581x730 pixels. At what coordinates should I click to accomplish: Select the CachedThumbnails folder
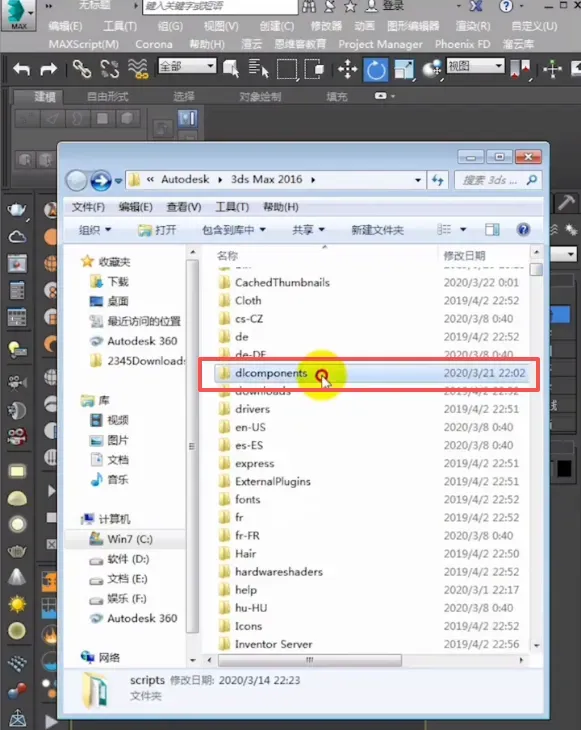(282, 283)
